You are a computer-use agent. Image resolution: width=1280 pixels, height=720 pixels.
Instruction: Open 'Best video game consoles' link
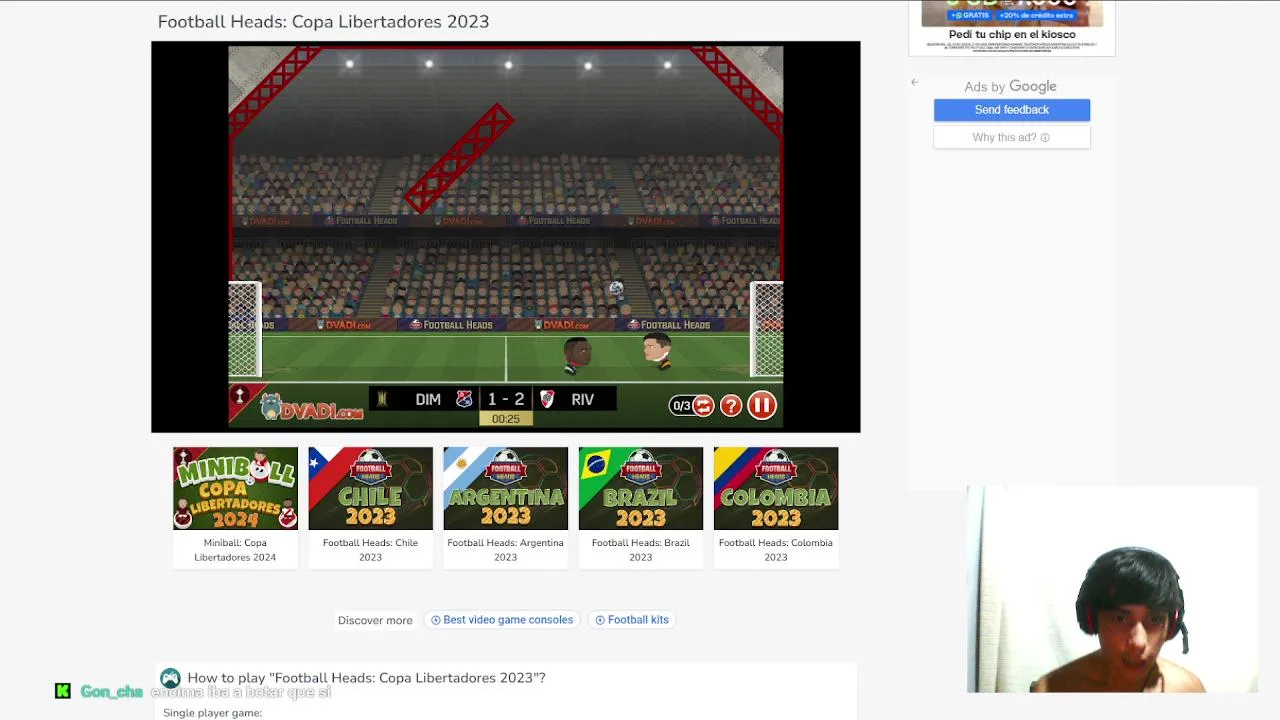(x=502, y=620)
